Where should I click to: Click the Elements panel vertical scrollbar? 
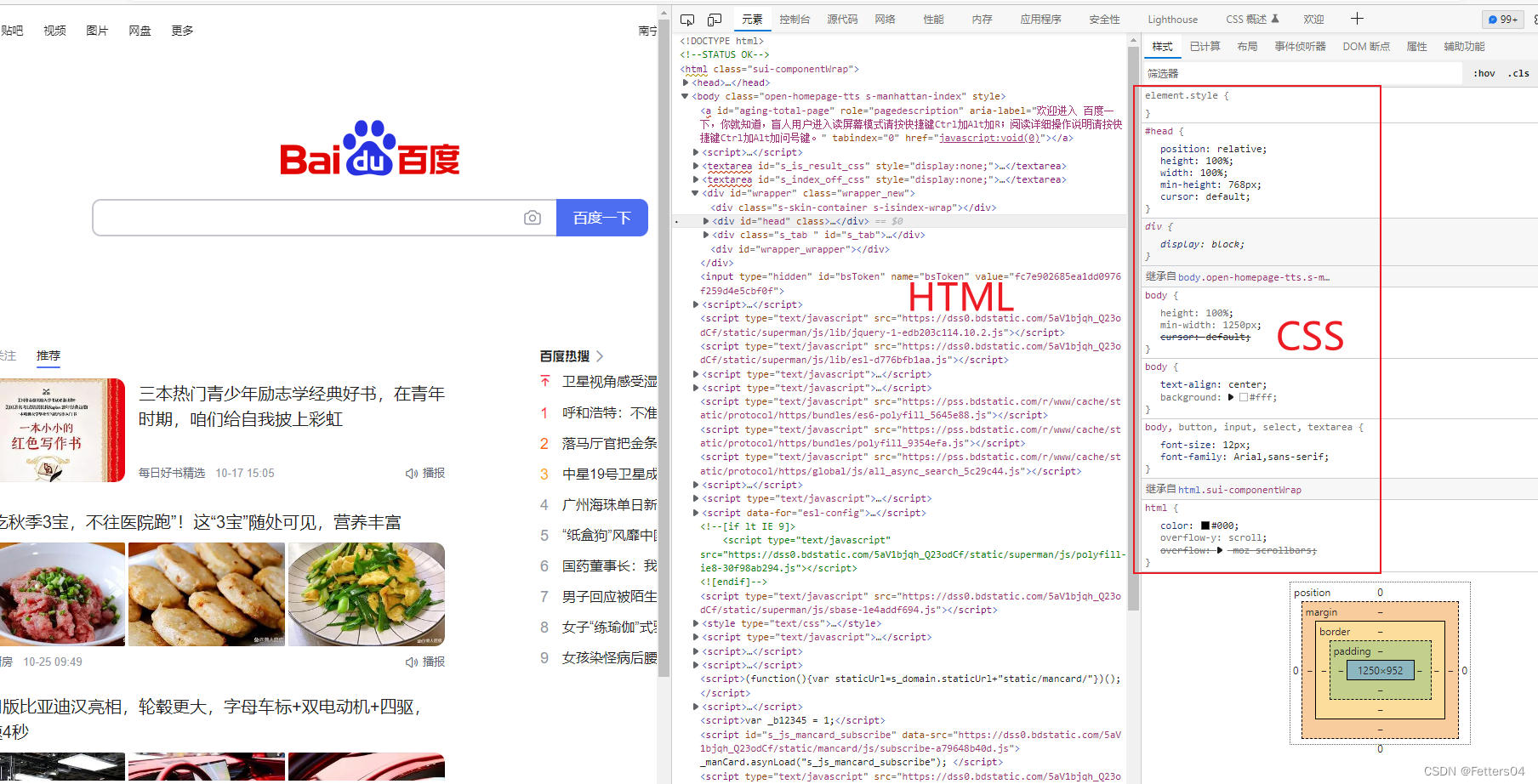1133,327
